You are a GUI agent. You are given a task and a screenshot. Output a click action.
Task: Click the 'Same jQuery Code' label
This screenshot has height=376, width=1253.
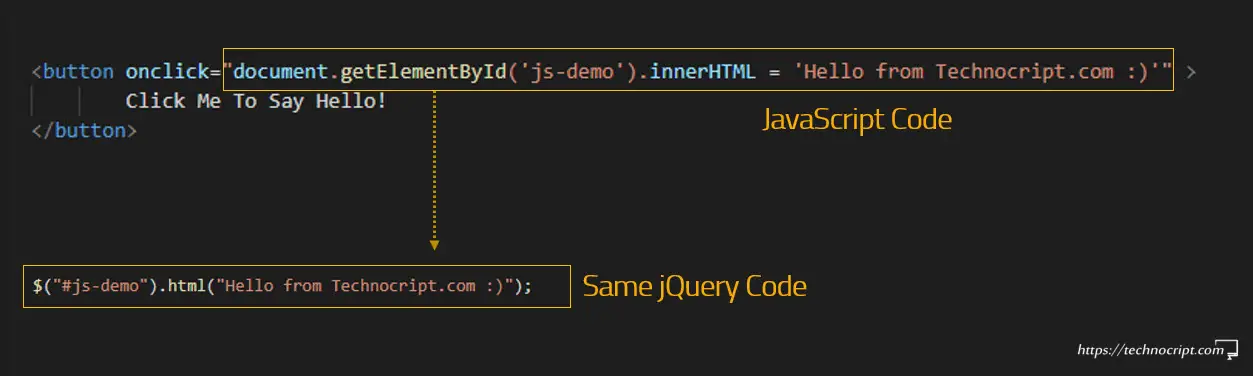694,287
